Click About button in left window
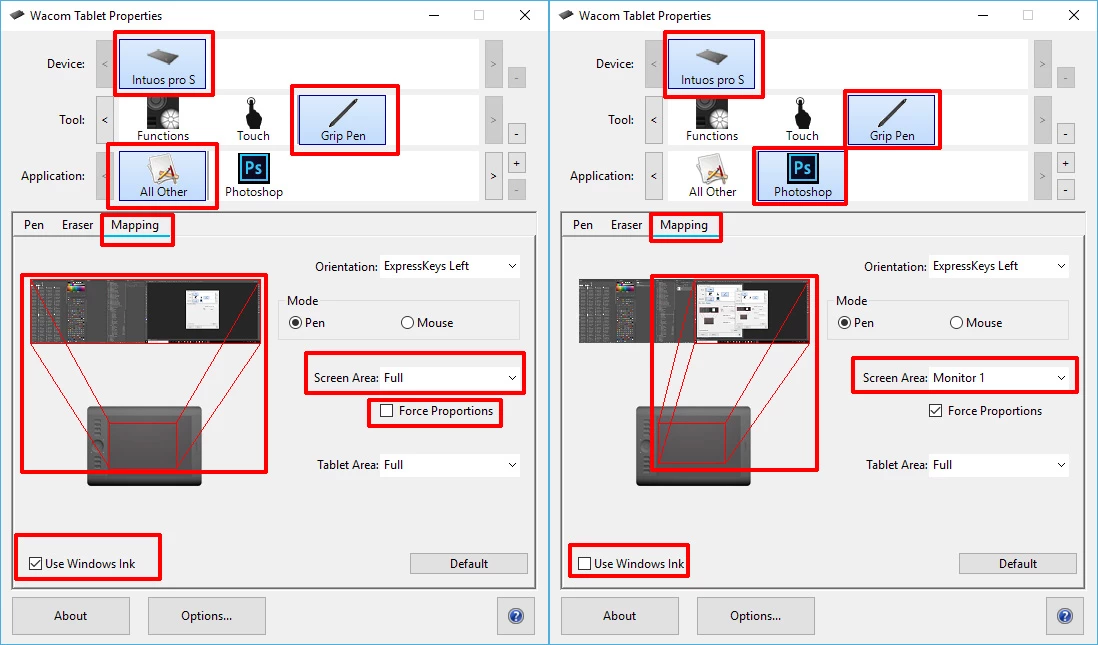 point(71,616)
